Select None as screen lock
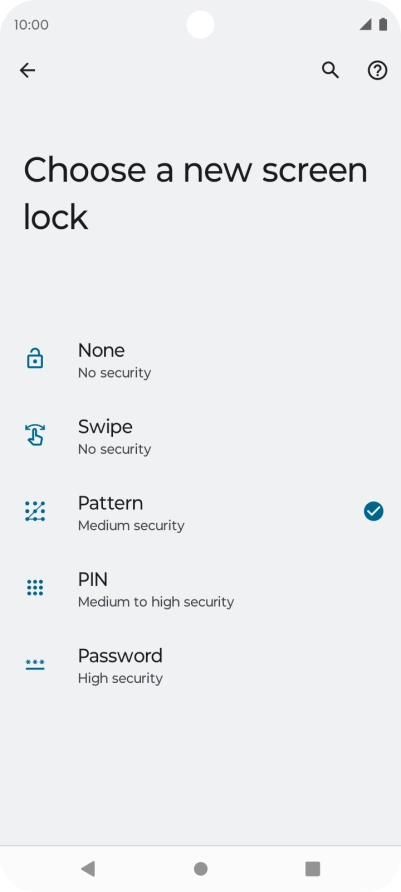The image size is (401, 892). 200,360
